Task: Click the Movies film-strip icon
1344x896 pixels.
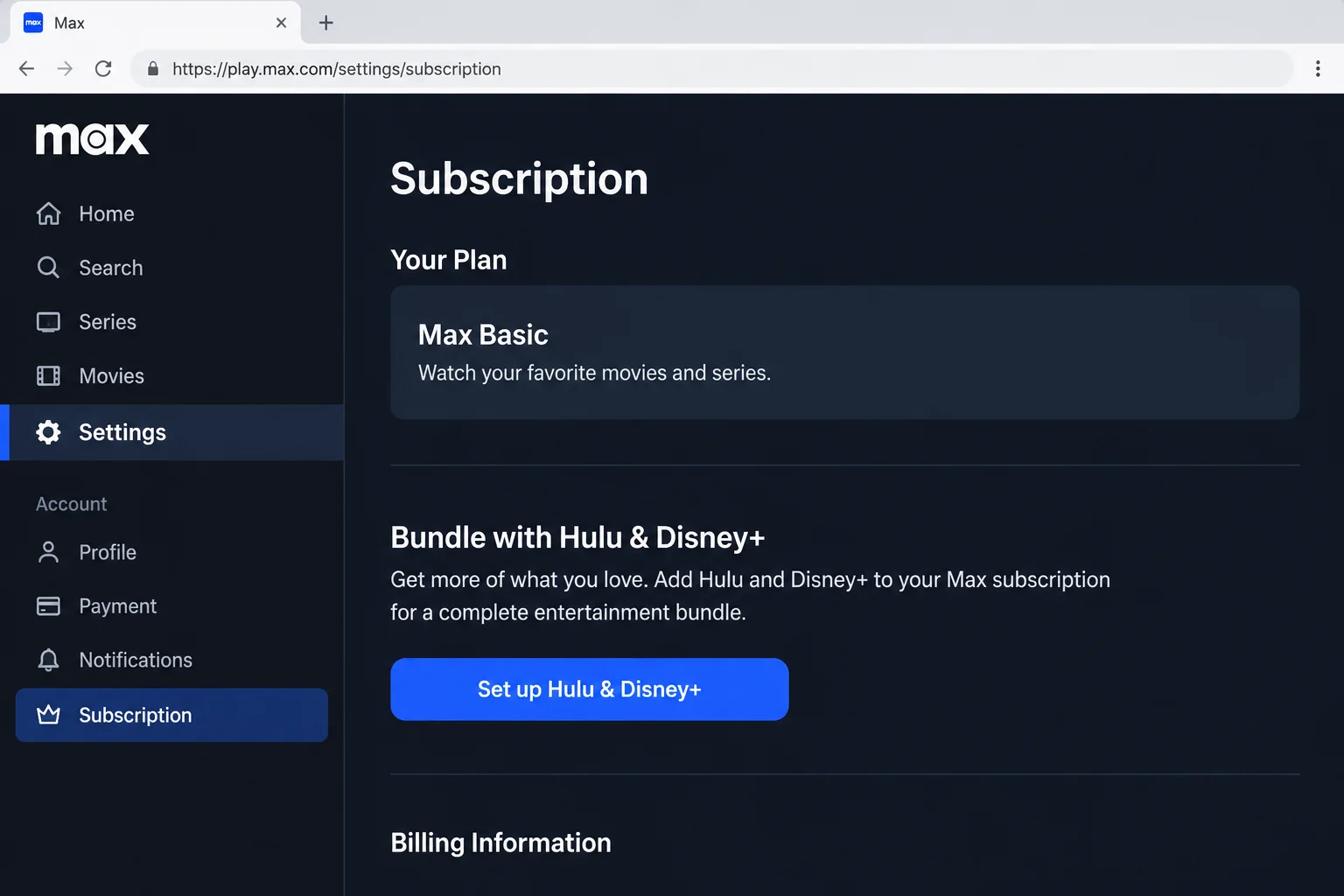Action: pos(49,376)
